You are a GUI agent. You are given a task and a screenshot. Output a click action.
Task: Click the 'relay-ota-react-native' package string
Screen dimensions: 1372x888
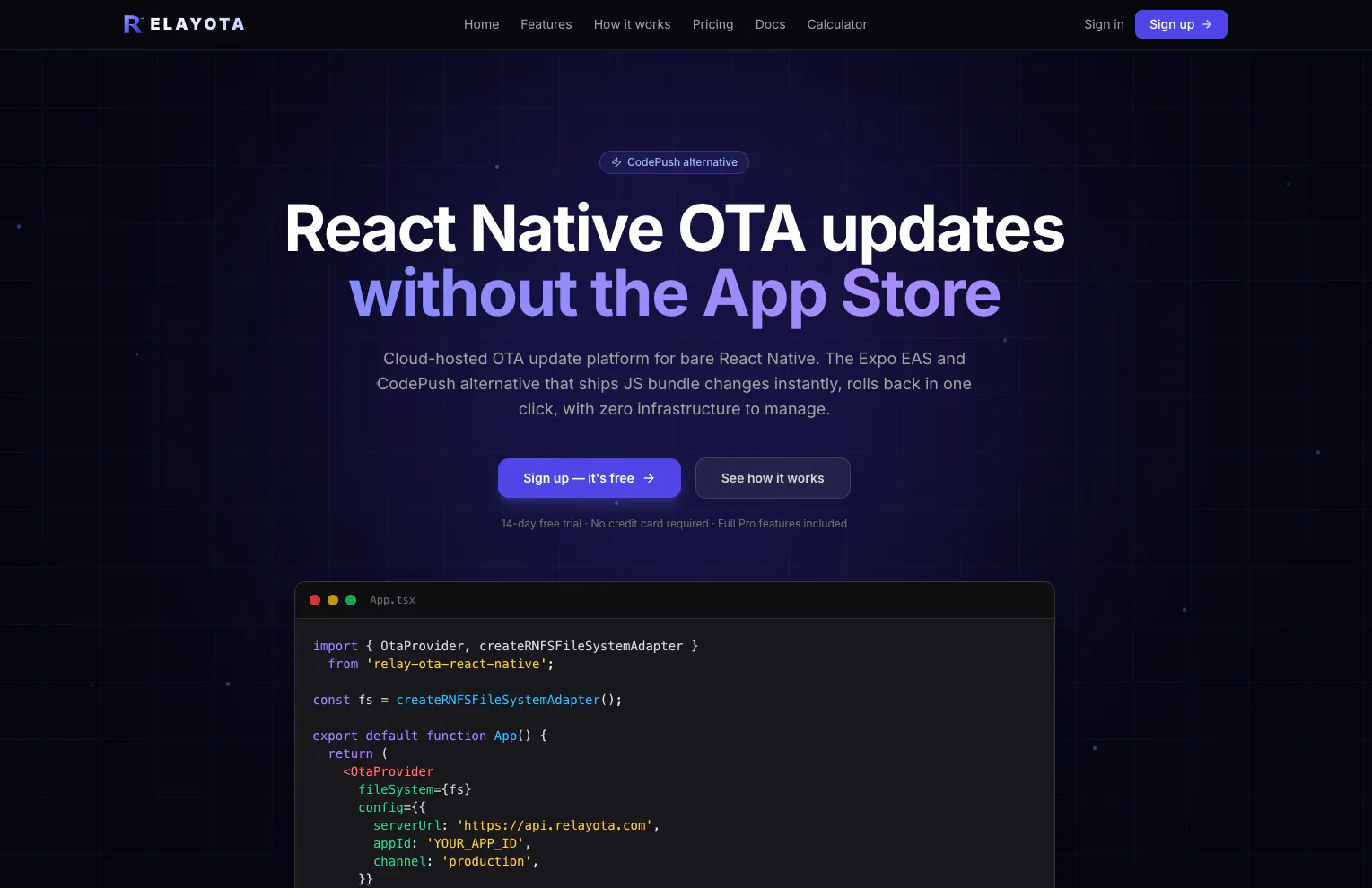(x=456, y=664)
